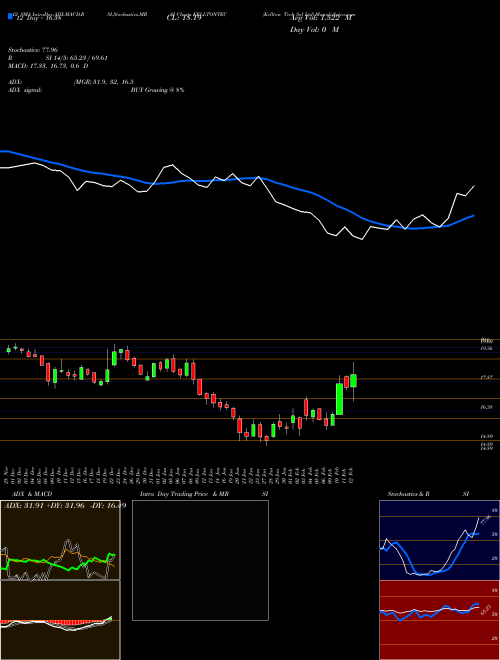Viewport: 500px width, 660px height.
Task: Click the last green candlestick on the chart
Action: click(354, 381)
